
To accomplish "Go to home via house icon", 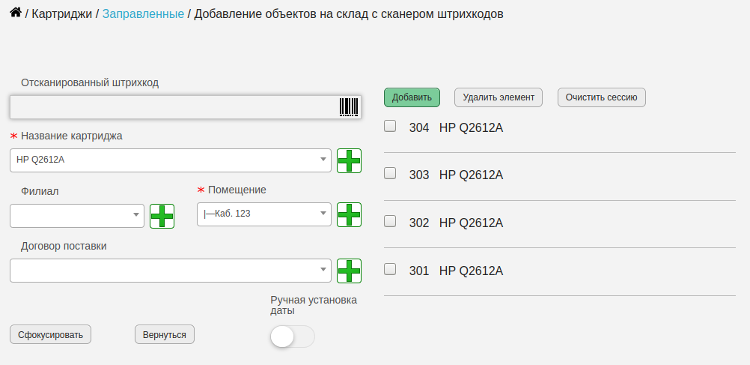I will 15,13.
